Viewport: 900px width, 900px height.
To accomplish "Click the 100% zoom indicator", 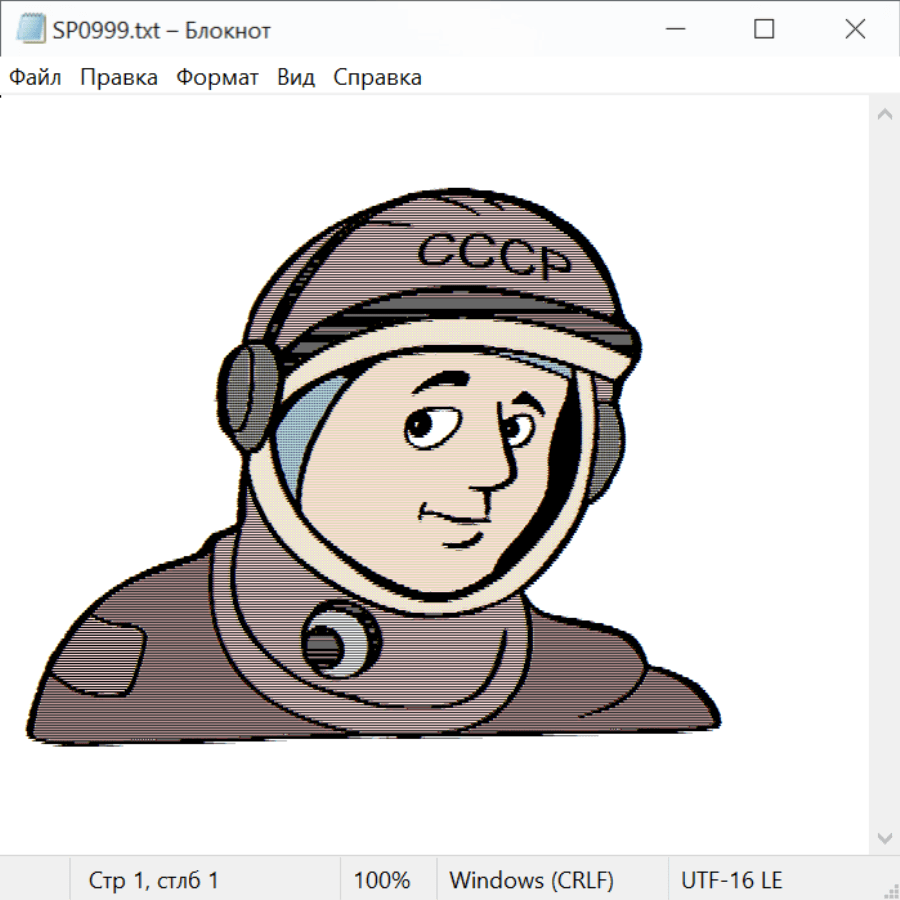I will (x=382, y=881).
